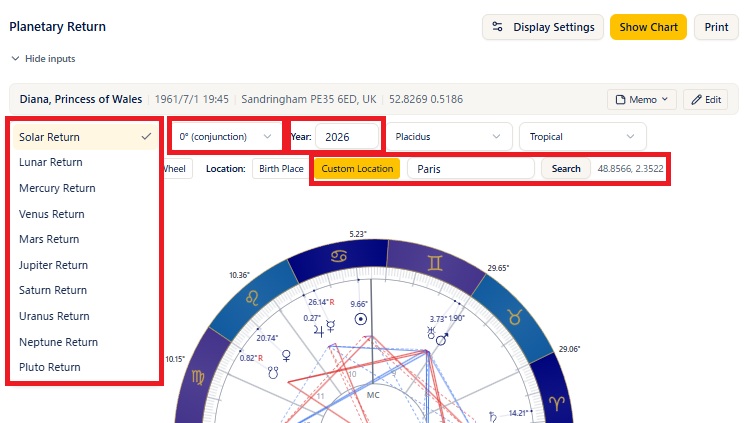Click the 5.23° cusp label
This screenshot has height=423, width=746.
pyautogui.click(x=358, y=234)
